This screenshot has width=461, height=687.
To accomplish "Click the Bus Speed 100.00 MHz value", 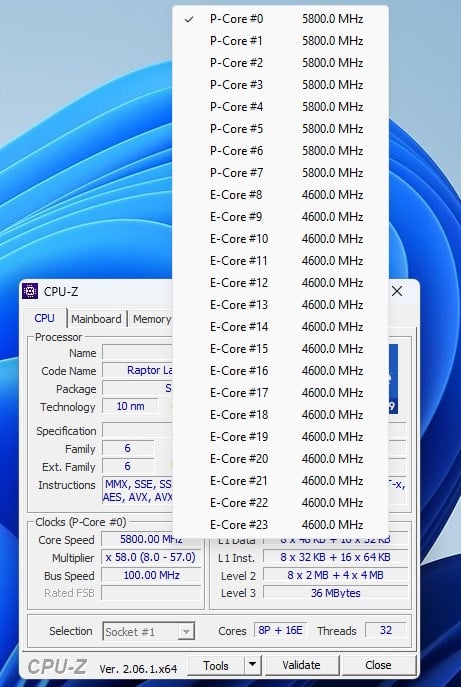I will coord(151,575).
